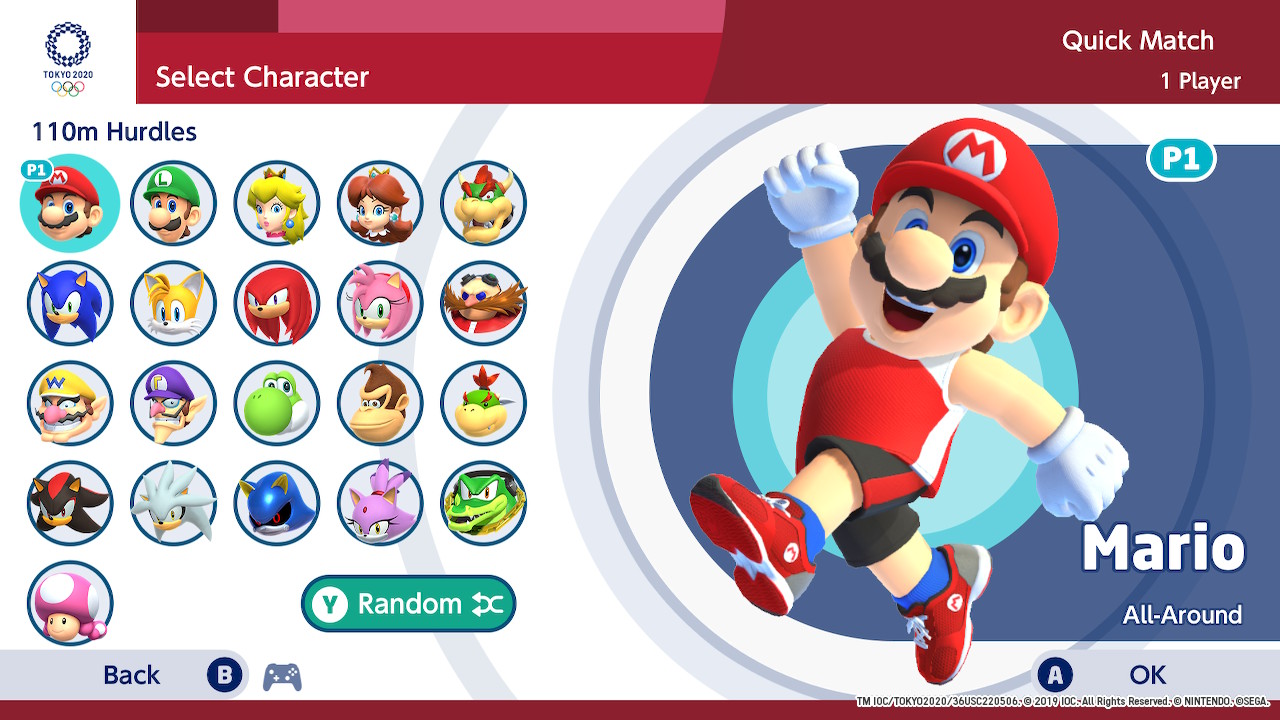The image size is (1280, 720).
Task: Pick Bowser from the character grid
Action: [x=484, y=203]
